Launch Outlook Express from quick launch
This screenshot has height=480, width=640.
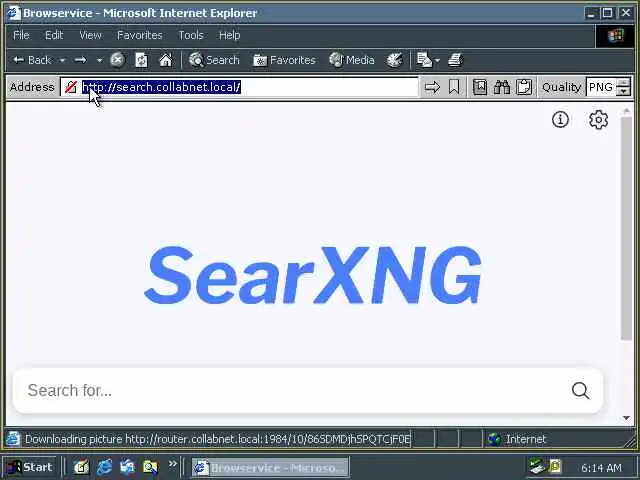tap(127, 467)
